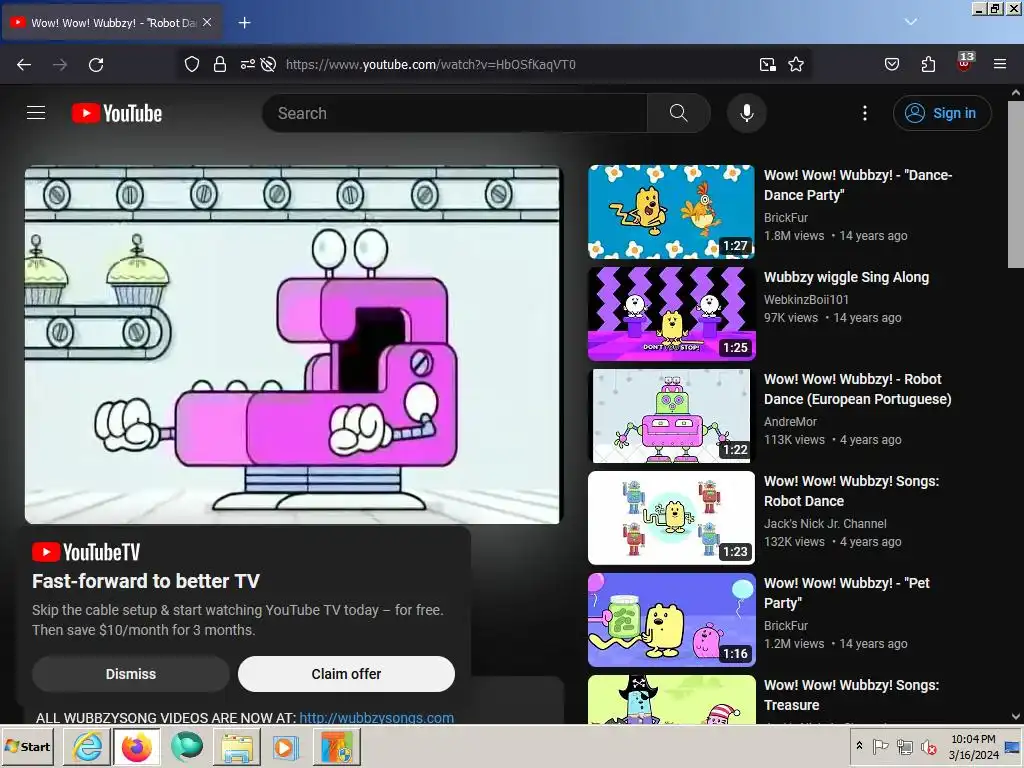Click the autoplay blocked icon
The image size is (1024, 768).
click(x=268, y=64)
